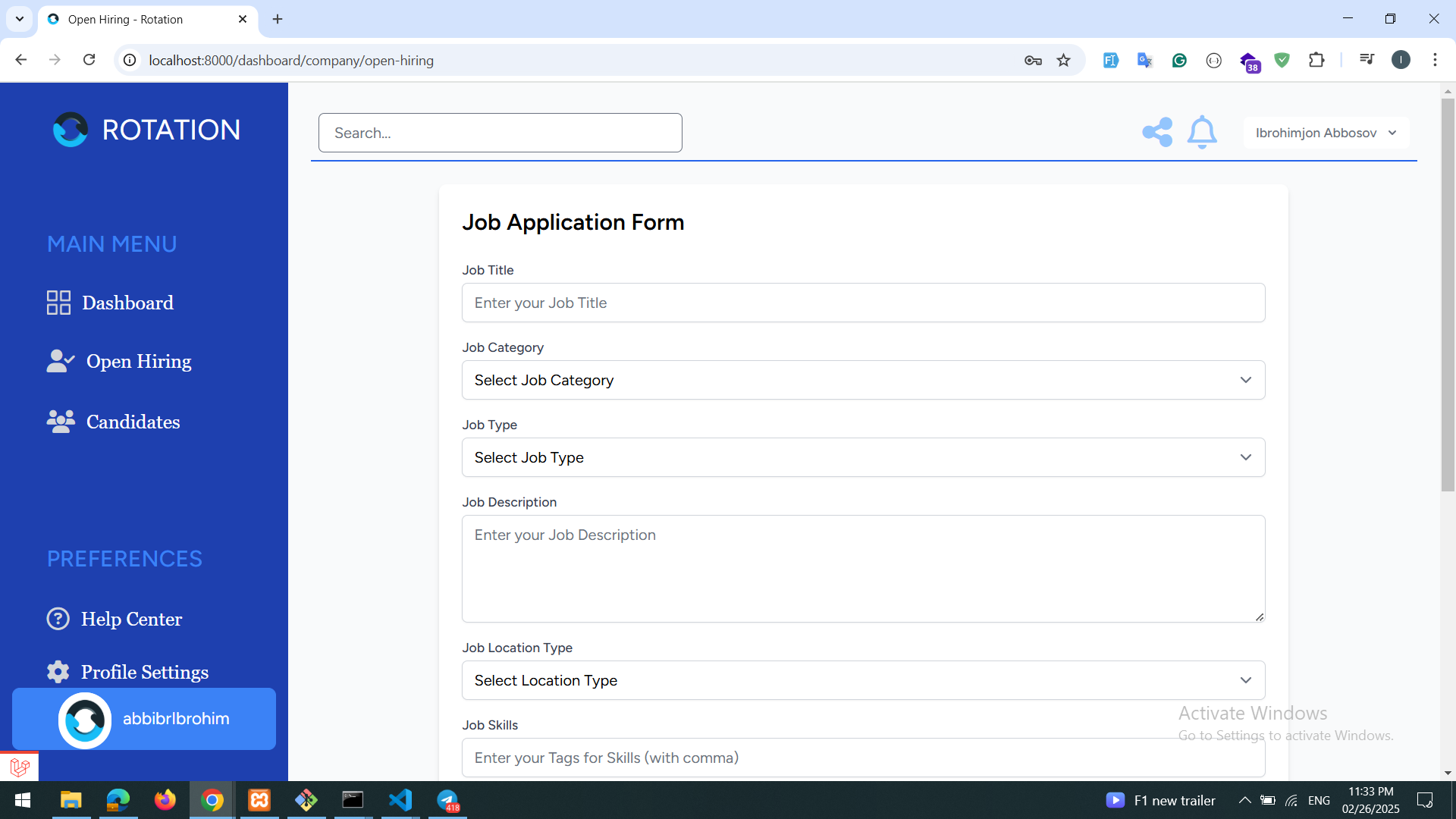The image size is (1456, 819).
Task: Bookmark this page with the star icon
Action: [1064, 60]
